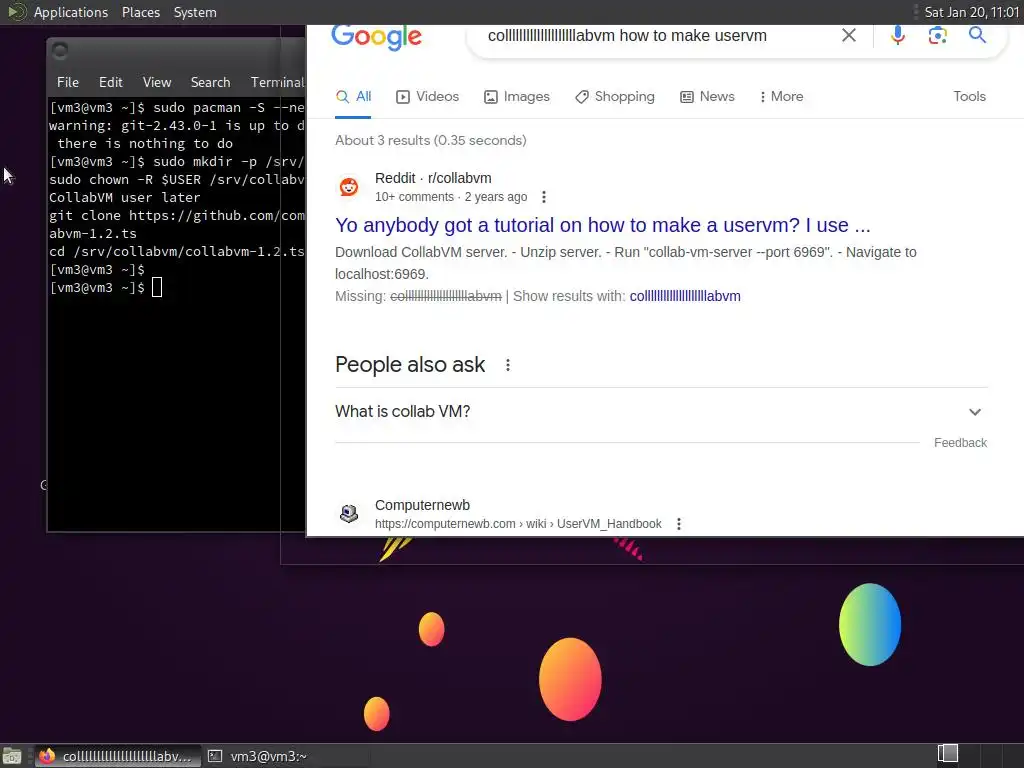The height and width of the screenshot is (768, 1024).
Task: Switch to Videos results tab
Action: click(x=428, y=97)
